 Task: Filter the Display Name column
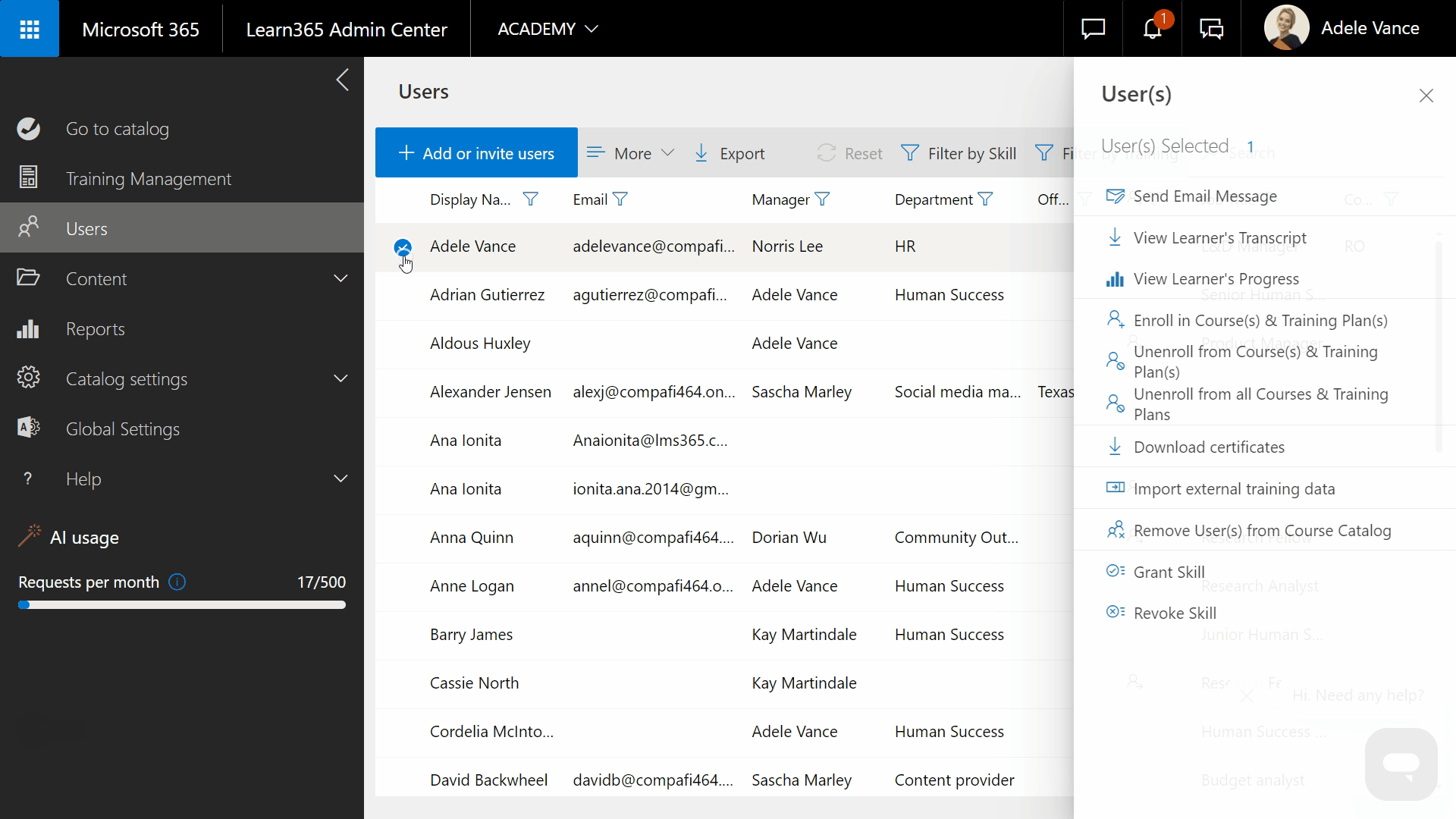[x=531, y=199]
